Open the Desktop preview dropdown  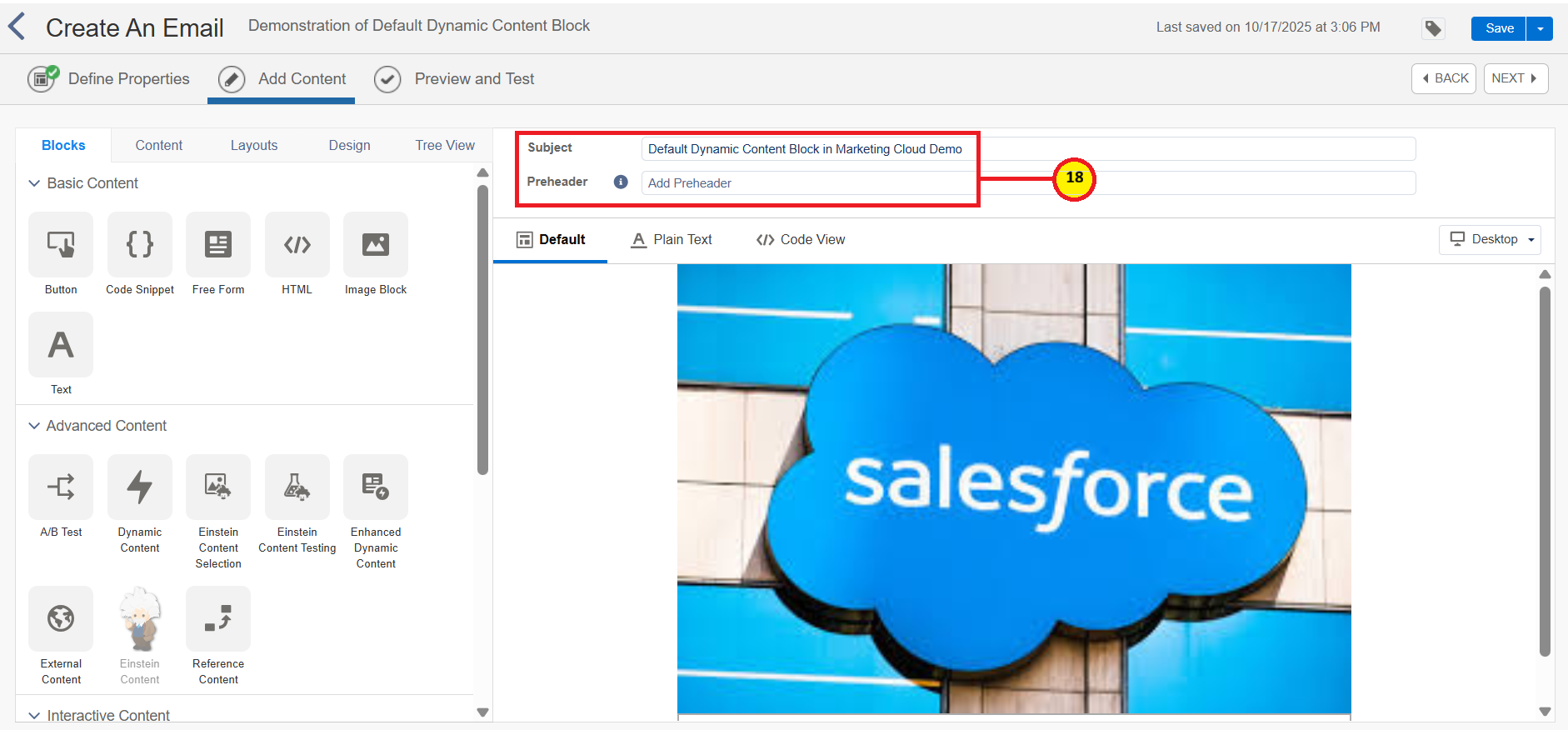click(1490, 239)
